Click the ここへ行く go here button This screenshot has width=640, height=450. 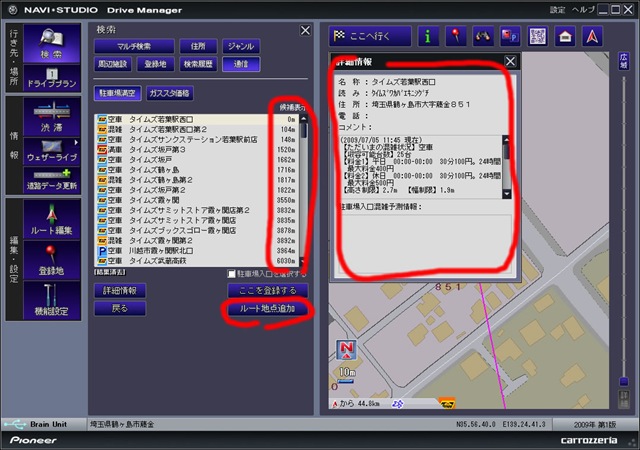click(x=370, y=36)
